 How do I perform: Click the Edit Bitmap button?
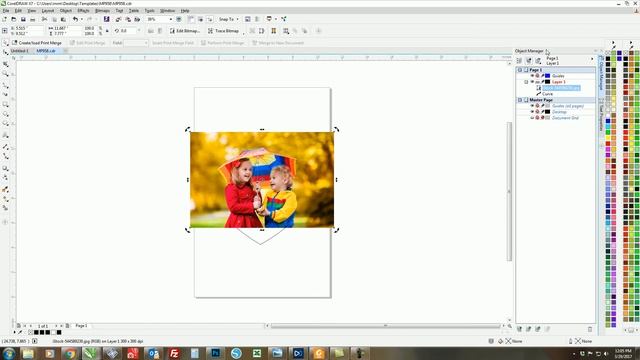click(185, 31)
